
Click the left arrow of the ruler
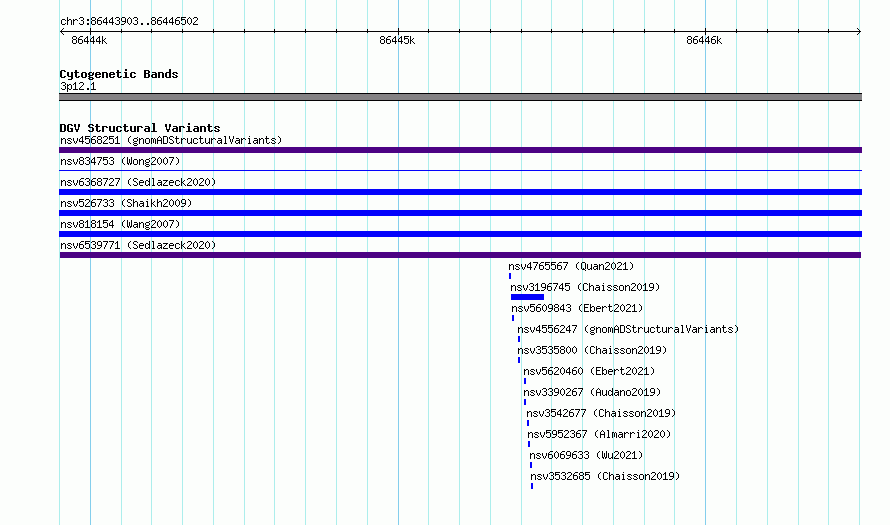(62, 31)
